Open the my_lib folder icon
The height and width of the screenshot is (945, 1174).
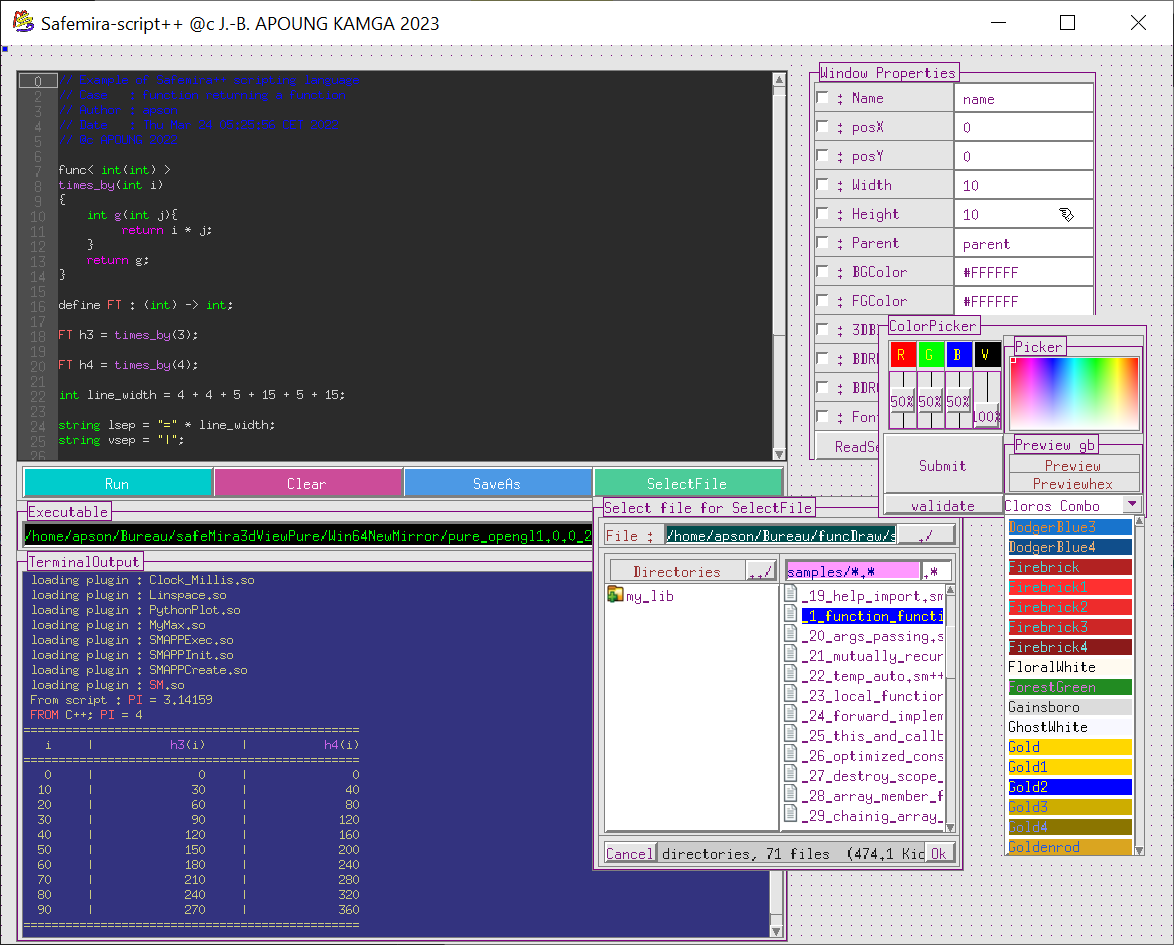(x=616, y=595)
